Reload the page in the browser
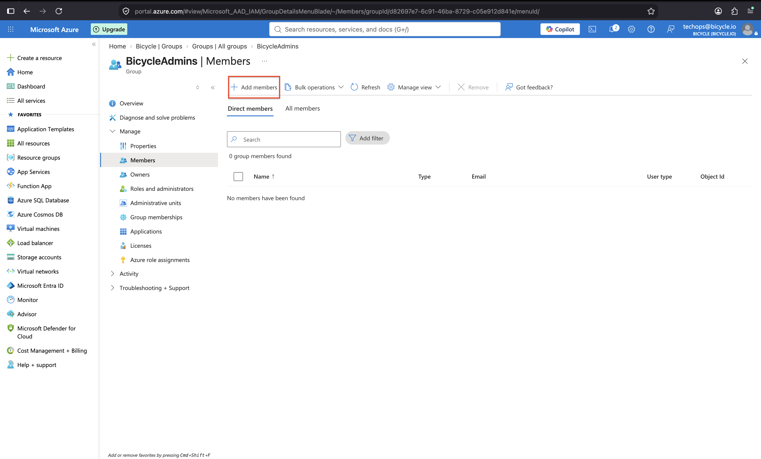761x459 pixels. click(x=58, y=11)
